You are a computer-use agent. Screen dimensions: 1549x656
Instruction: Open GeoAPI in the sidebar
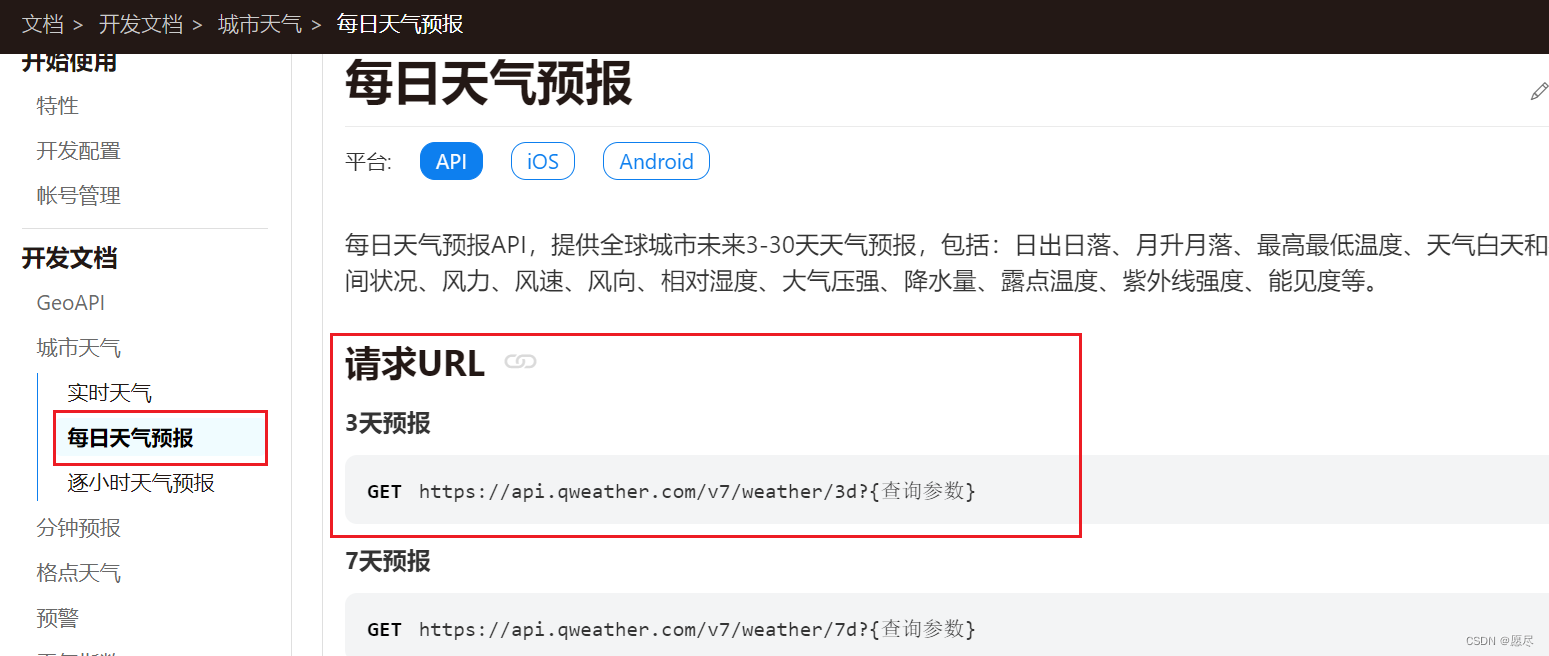click(x=71, y=303)
